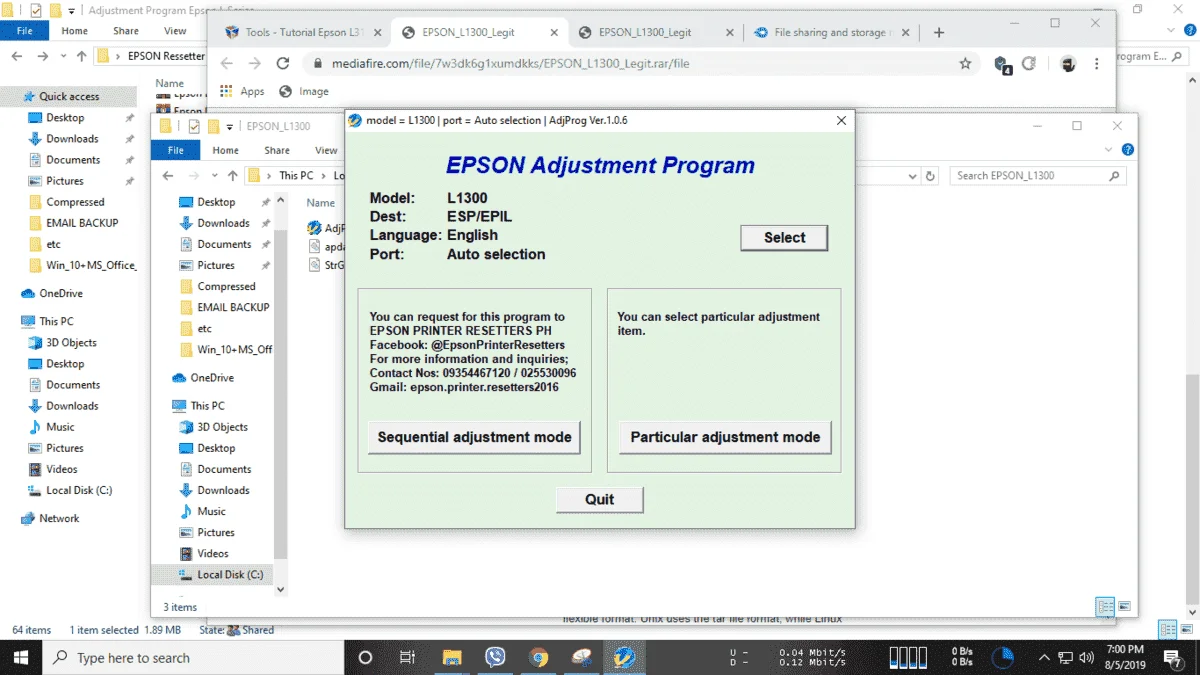Click This PC in EPSON_L1300 breadcrumb path
The width and height of the screenshot is (1200, 675).
(296, 175)
